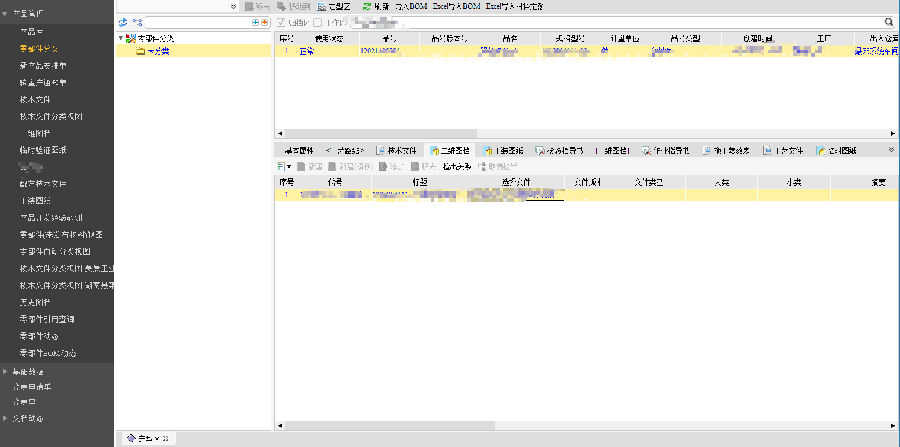This screenshot has height=447, width=900.
Task: Open the double-chevron dropdown at top toolbar start
Action: click(233, 7)
